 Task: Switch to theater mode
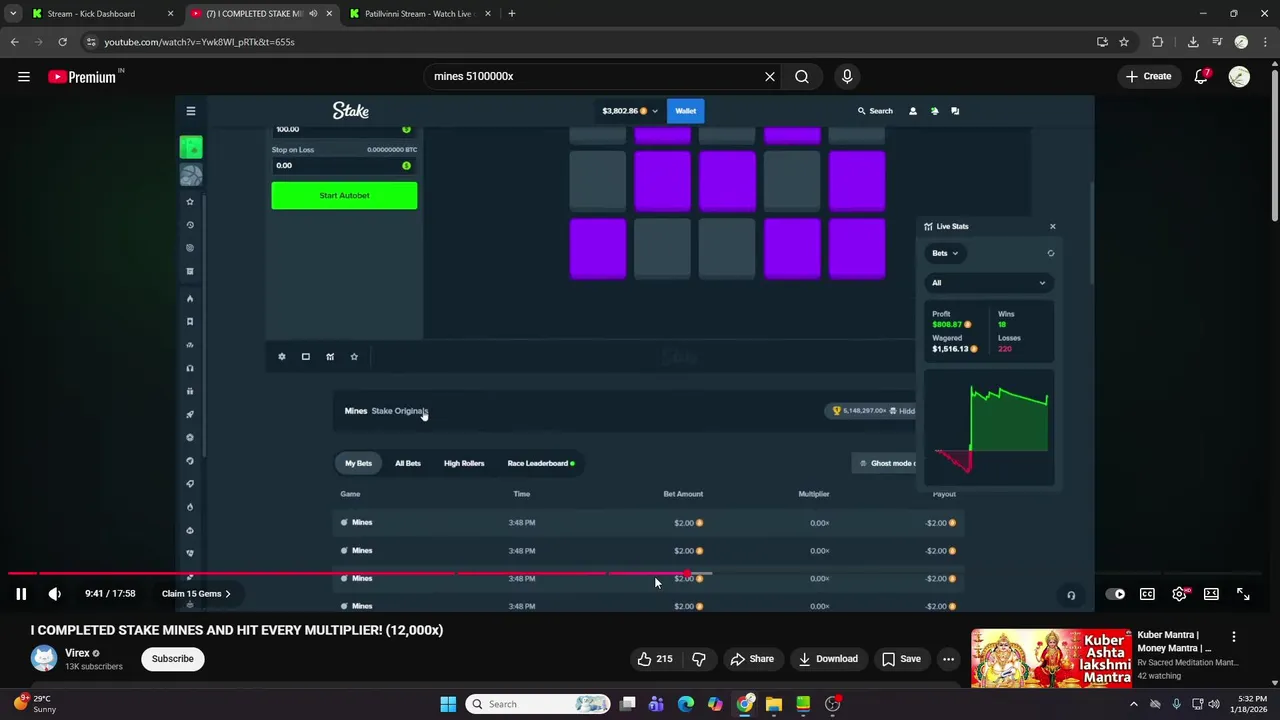tap(1211, 594)
